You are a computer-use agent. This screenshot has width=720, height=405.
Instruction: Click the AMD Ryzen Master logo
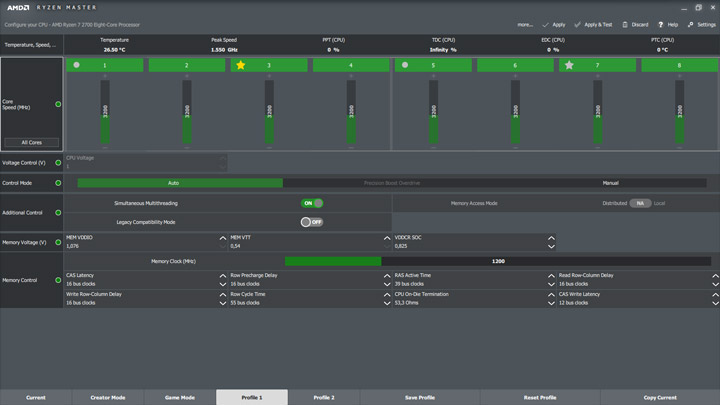point(51,7)
